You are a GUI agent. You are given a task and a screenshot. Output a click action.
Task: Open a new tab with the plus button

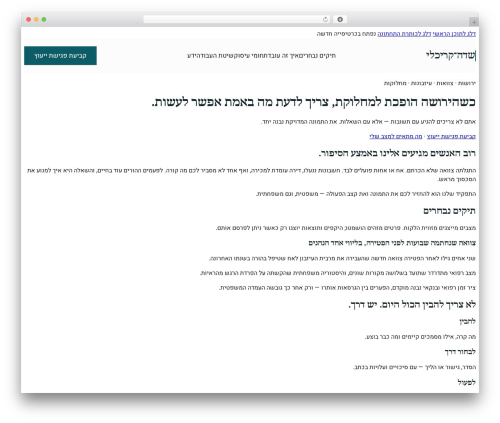474,22
